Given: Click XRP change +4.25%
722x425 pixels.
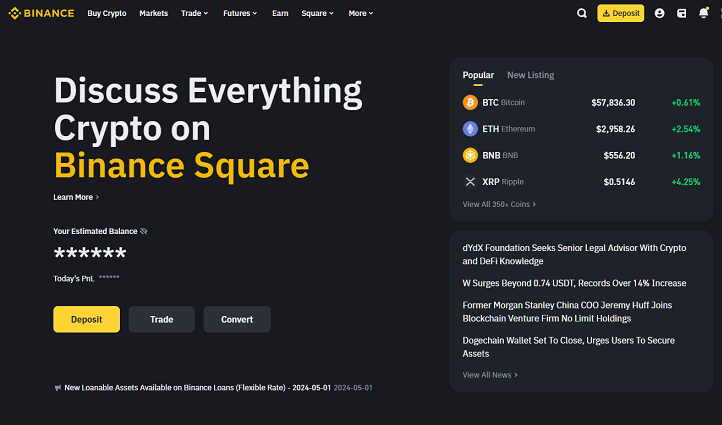Looking at the screenshot, I should (686, 182).
